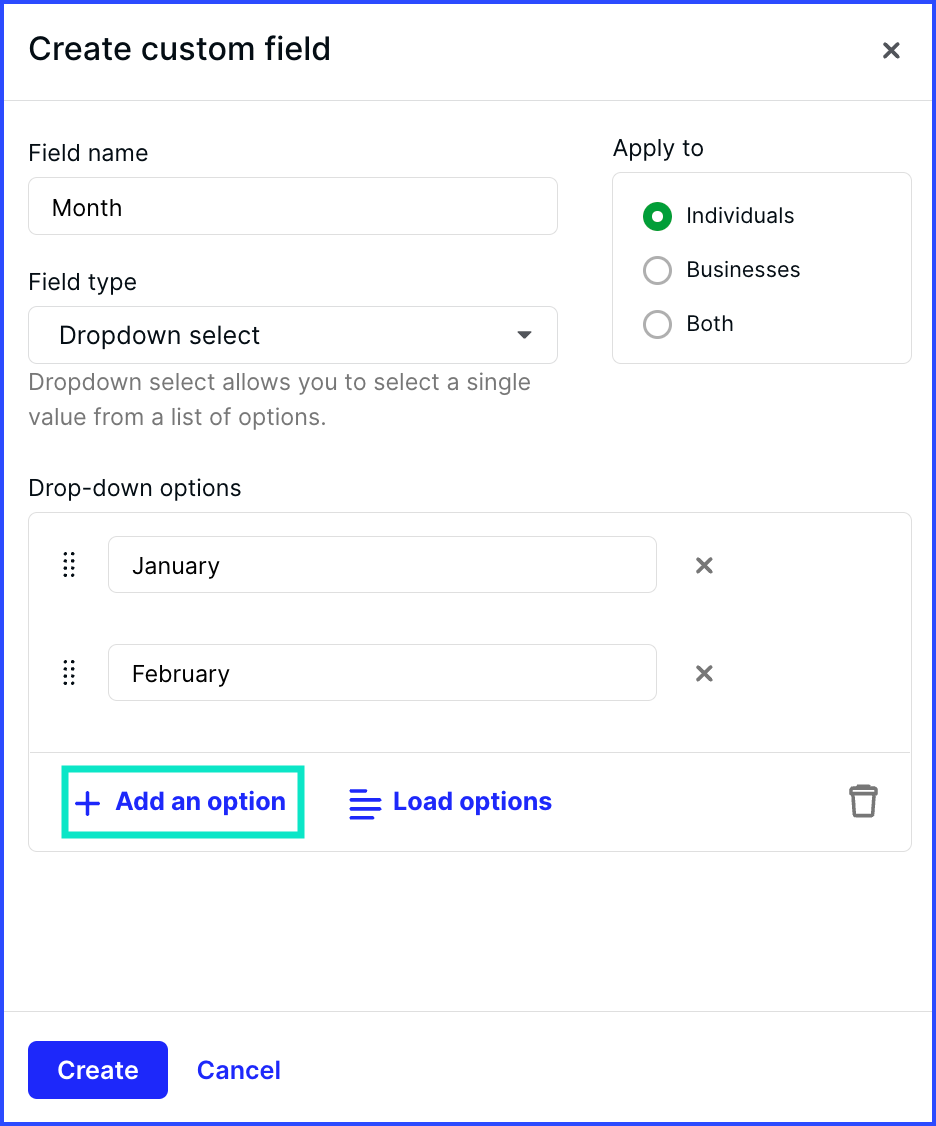This screenshot has height=1126, width=936.
Task: Click the drag handle beside February
Action: pos(69,672)
